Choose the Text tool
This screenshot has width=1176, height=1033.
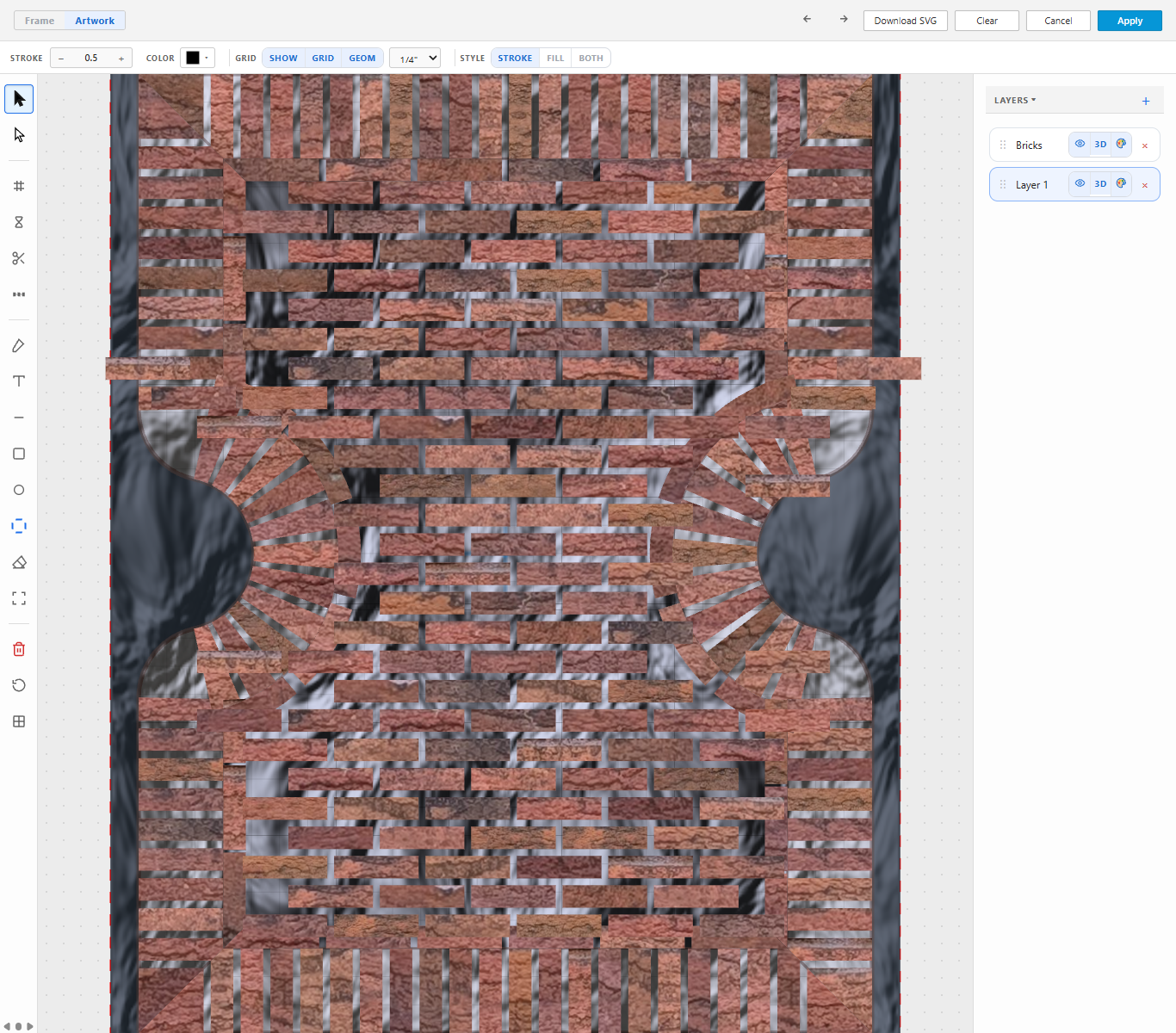(19, 381)
